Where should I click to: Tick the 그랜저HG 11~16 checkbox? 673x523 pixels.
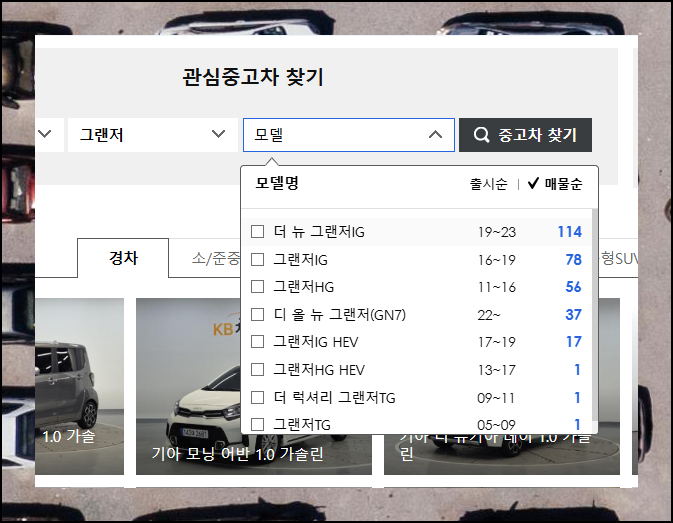click(257, 287)
